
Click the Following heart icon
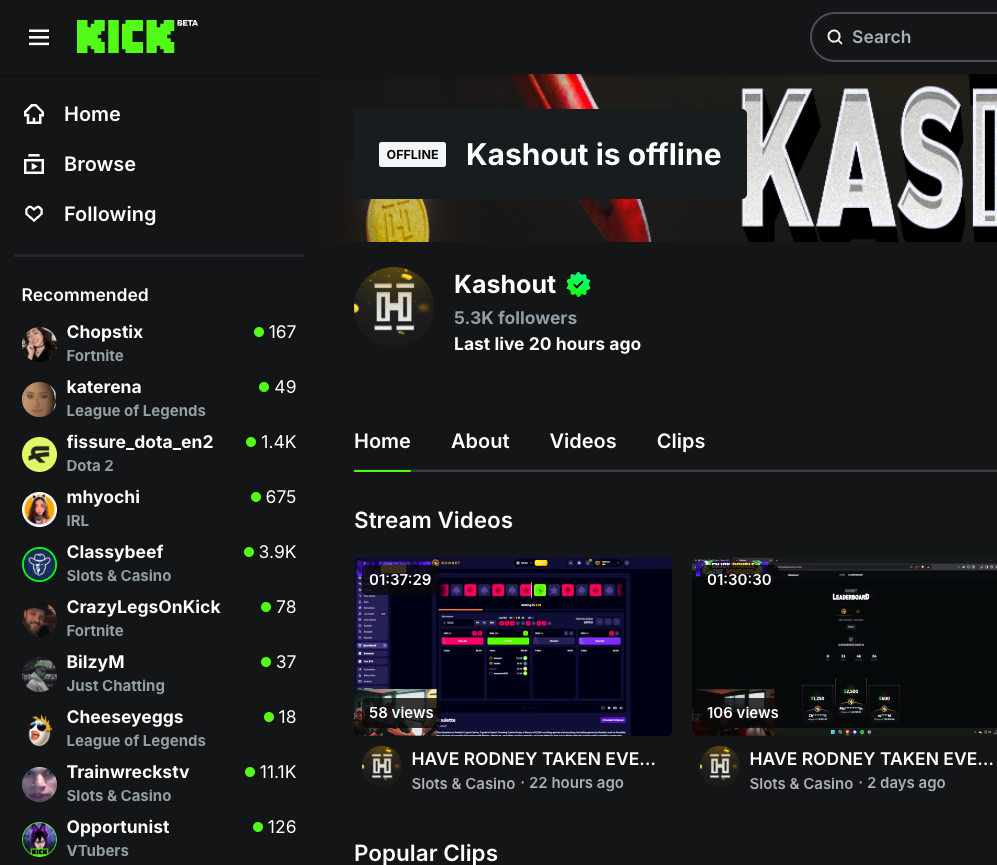tap(34, 214)
